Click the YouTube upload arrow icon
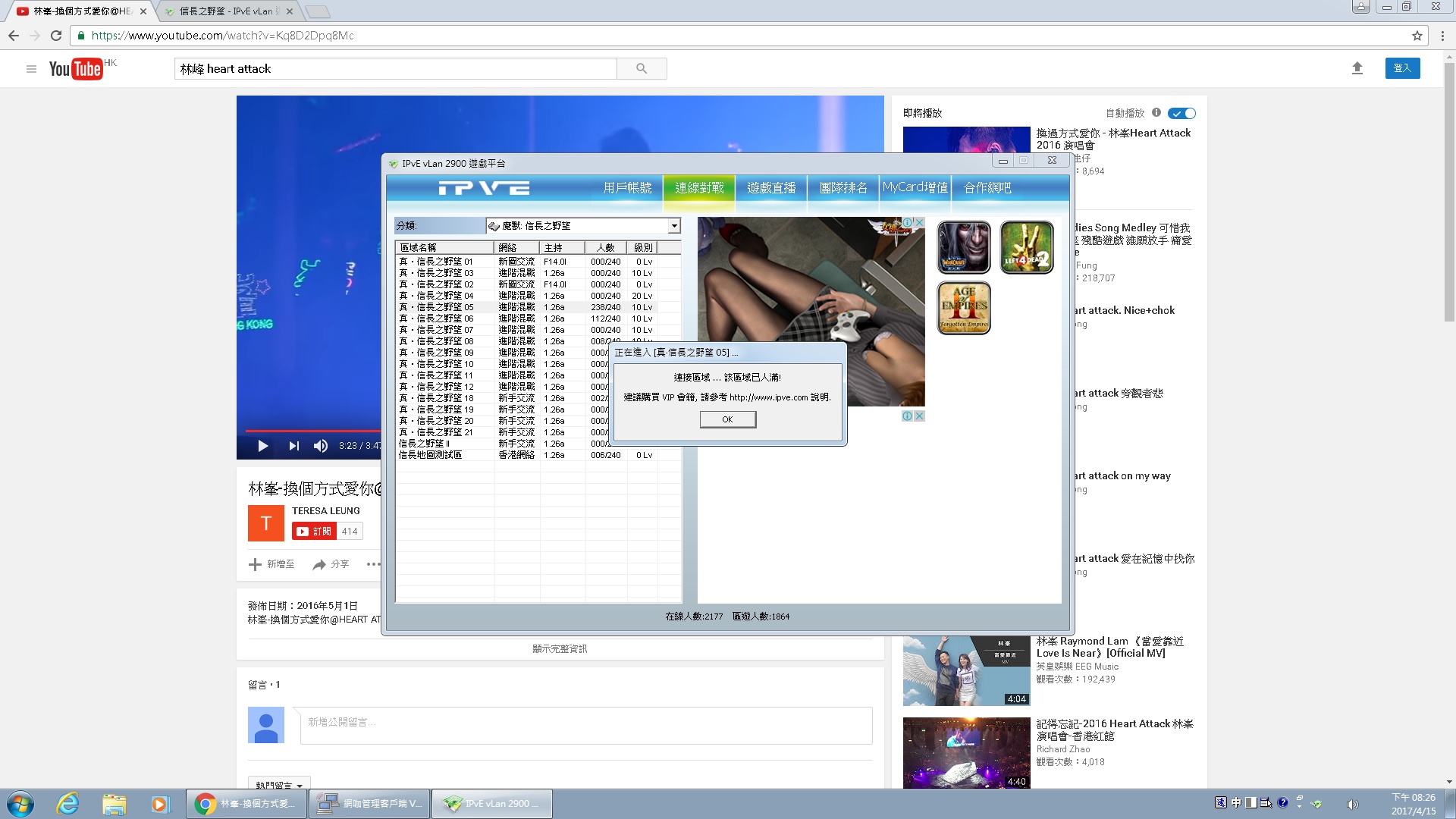1456x819 pixels. (1357, 68)
